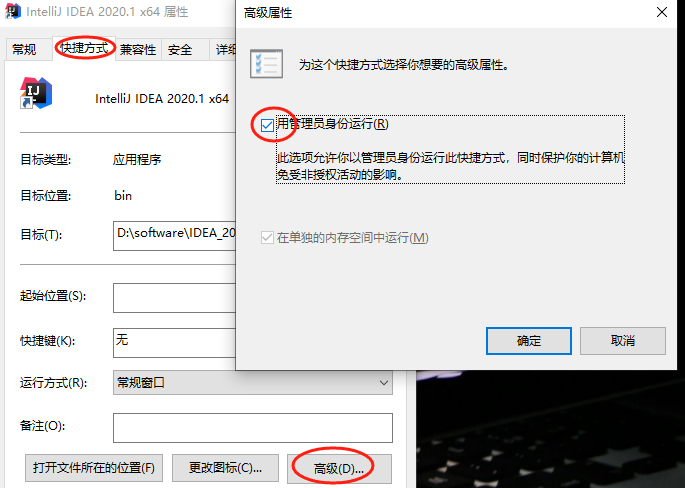Click 打开文件所在的位置(F) button

(94, 468)
